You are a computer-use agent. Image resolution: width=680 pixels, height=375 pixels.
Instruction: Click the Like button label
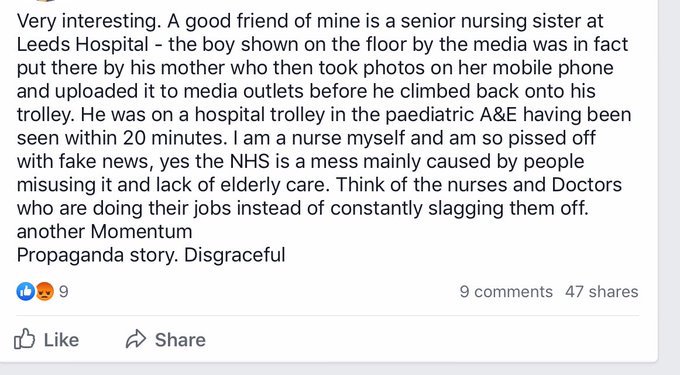click(61, 340)
